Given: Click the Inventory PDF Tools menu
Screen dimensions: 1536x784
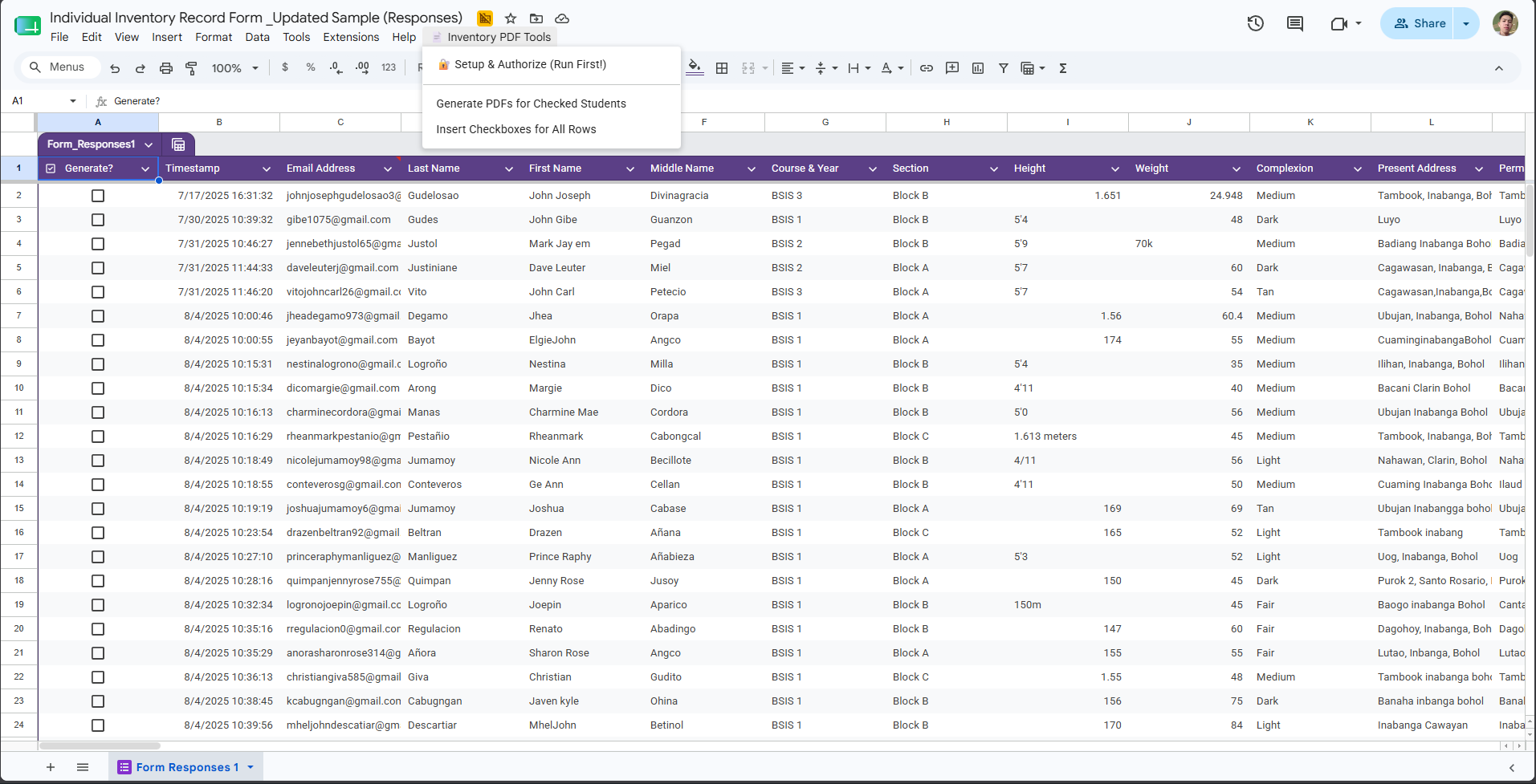Looking at the screenshot, I should (491, 37).
